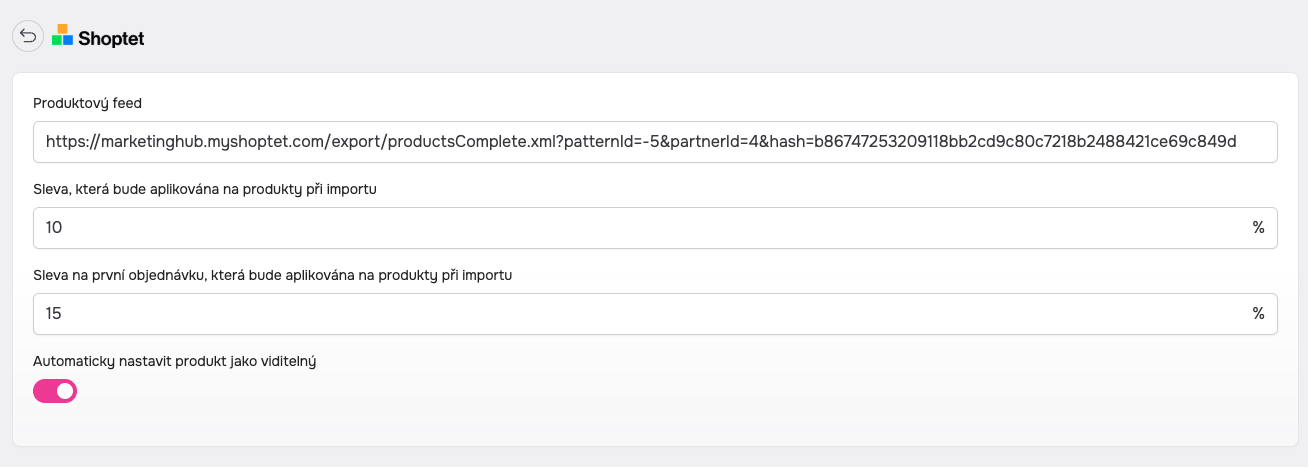Click the 'Sleva, která bude aplikována' label
This screenshot has height=467, width=1308.
(x=205, y=189)
